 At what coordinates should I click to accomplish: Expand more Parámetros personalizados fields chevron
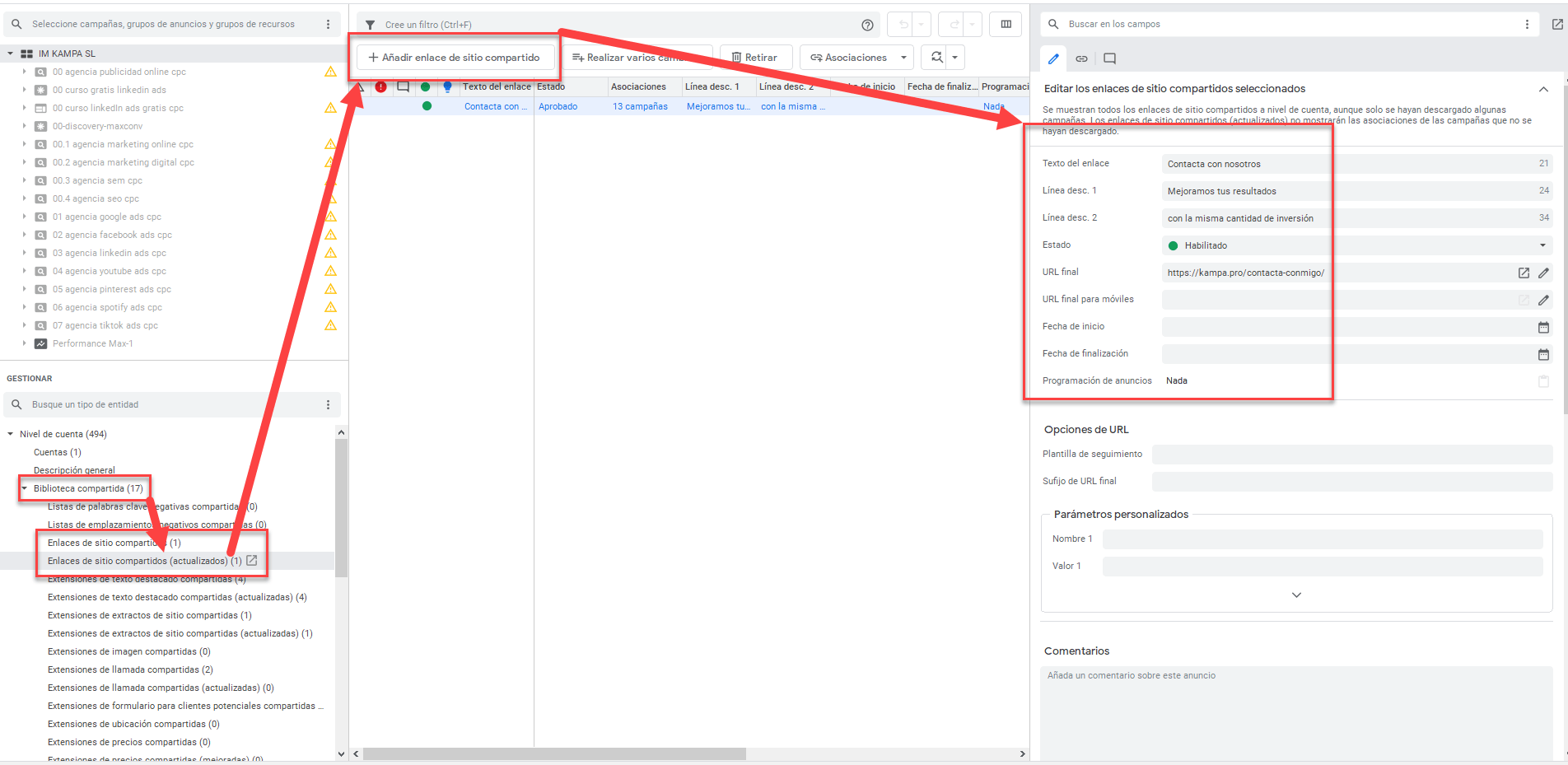point(1296,595)
